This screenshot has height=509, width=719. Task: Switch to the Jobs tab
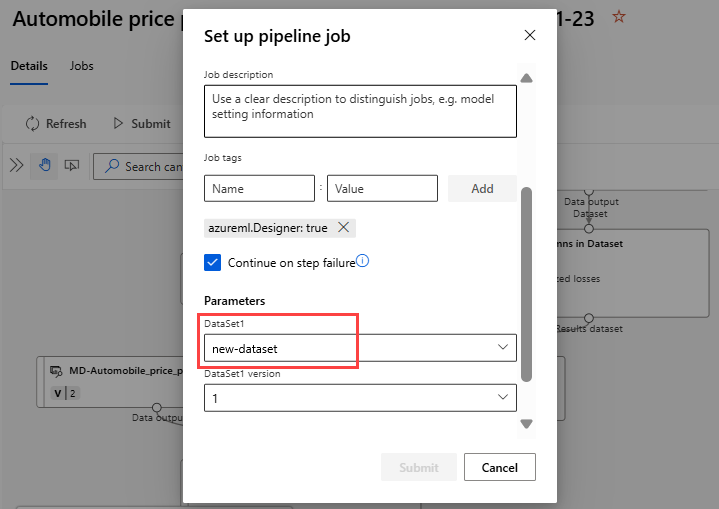[x=81, y=66]
